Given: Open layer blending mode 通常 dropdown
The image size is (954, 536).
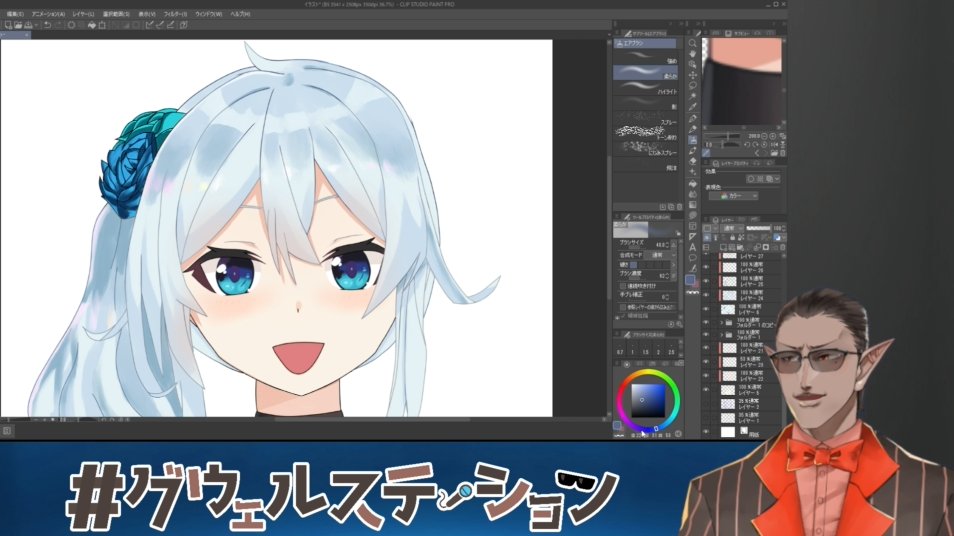Looking at the screenshot, I should click(732, 228).
